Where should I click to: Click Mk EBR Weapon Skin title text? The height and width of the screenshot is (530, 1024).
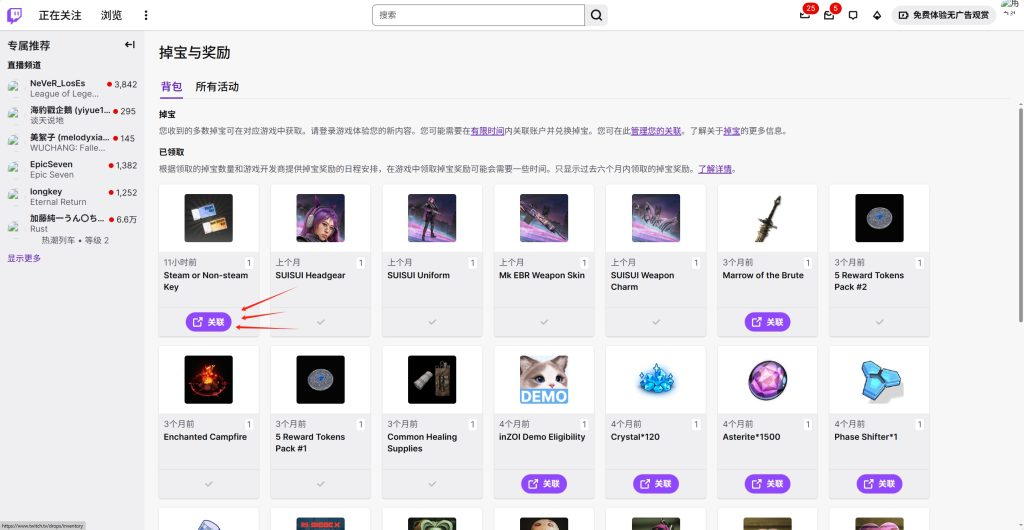tap(542, 275)
